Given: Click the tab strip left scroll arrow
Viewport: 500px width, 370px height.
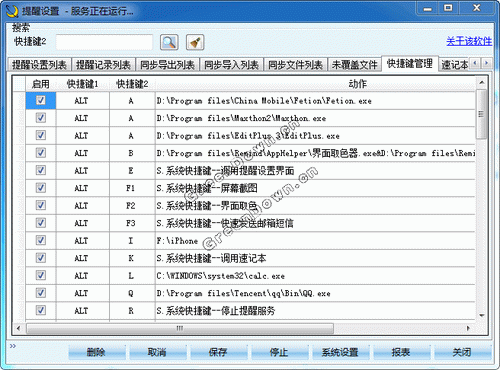Looking at the screenshot, I should coord(475,63).
